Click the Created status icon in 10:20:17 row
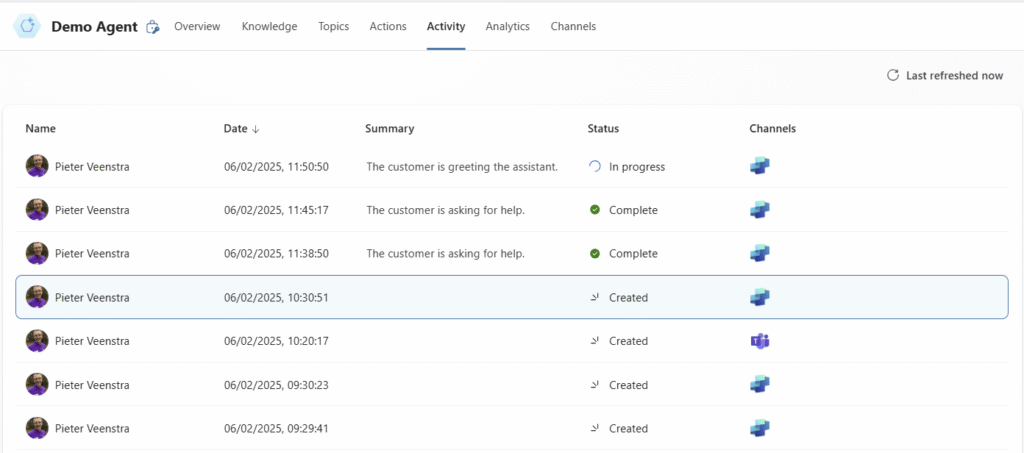Viewport: 1024px width, 453px height. click(x=594, y=341)
